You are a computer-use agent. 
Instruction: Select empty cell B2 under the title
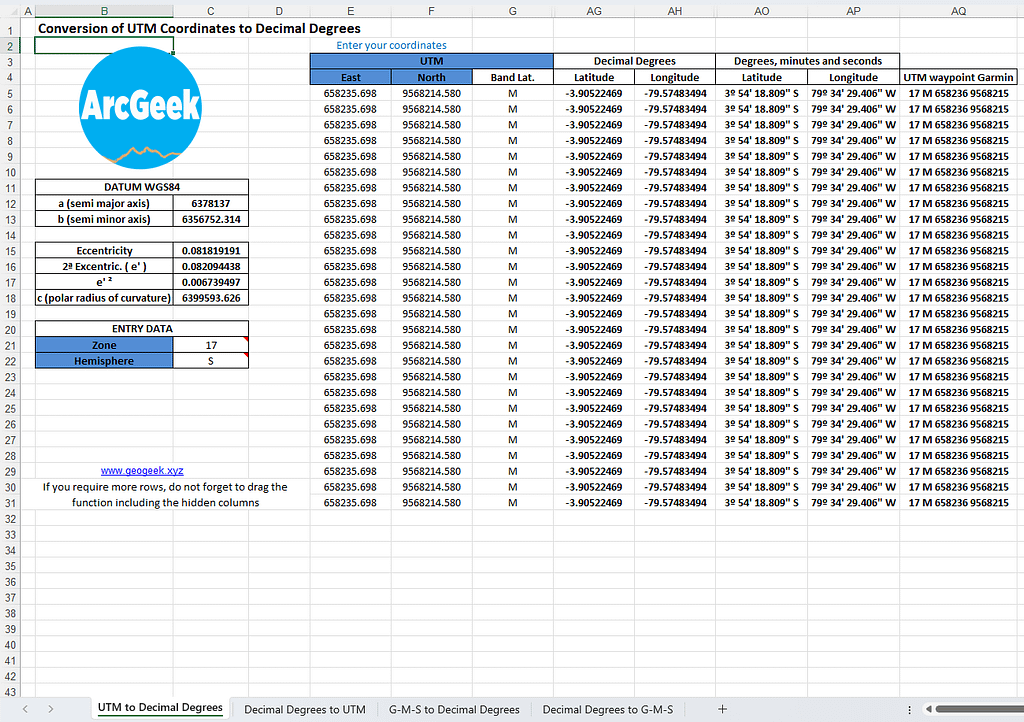(104, 46)
